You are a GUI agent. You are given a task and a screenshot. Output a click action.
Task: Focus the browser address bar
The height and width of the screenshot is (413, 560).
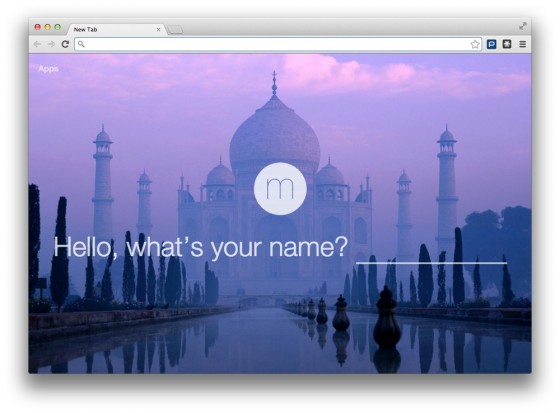tap(278, 44)
